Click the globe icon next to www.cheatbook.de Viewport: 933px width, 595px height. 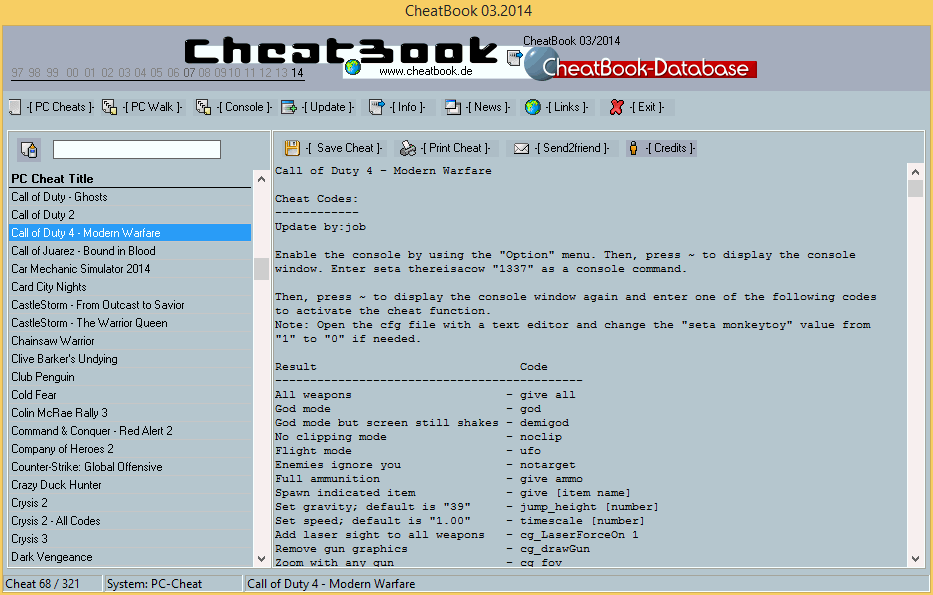pyautogui.click(x=353, y=67)
